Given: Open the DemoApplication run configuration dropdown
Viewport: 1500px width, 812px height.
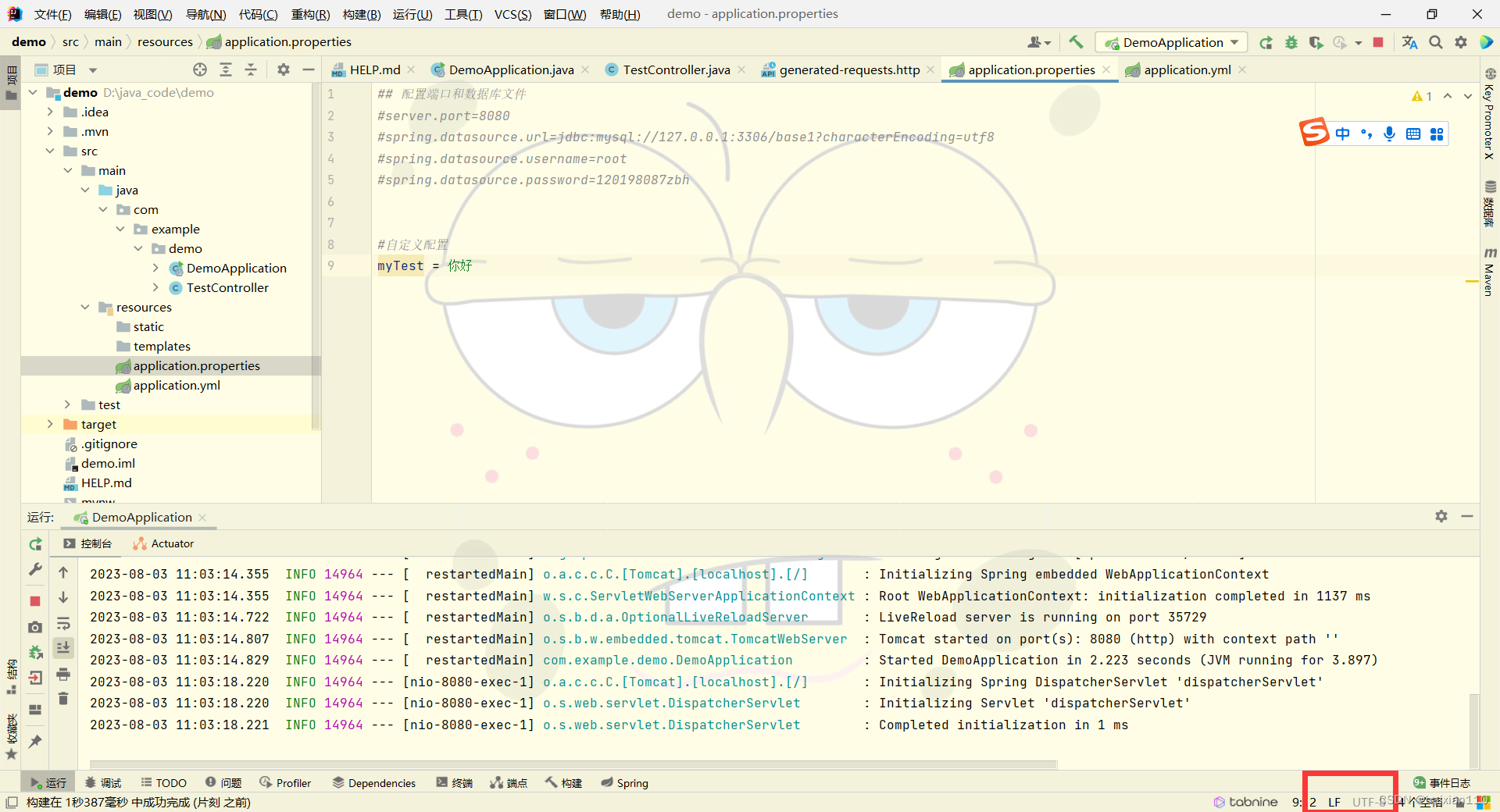Looking at the screenshot, I should pyautogui.click(x=1172, y=42).
